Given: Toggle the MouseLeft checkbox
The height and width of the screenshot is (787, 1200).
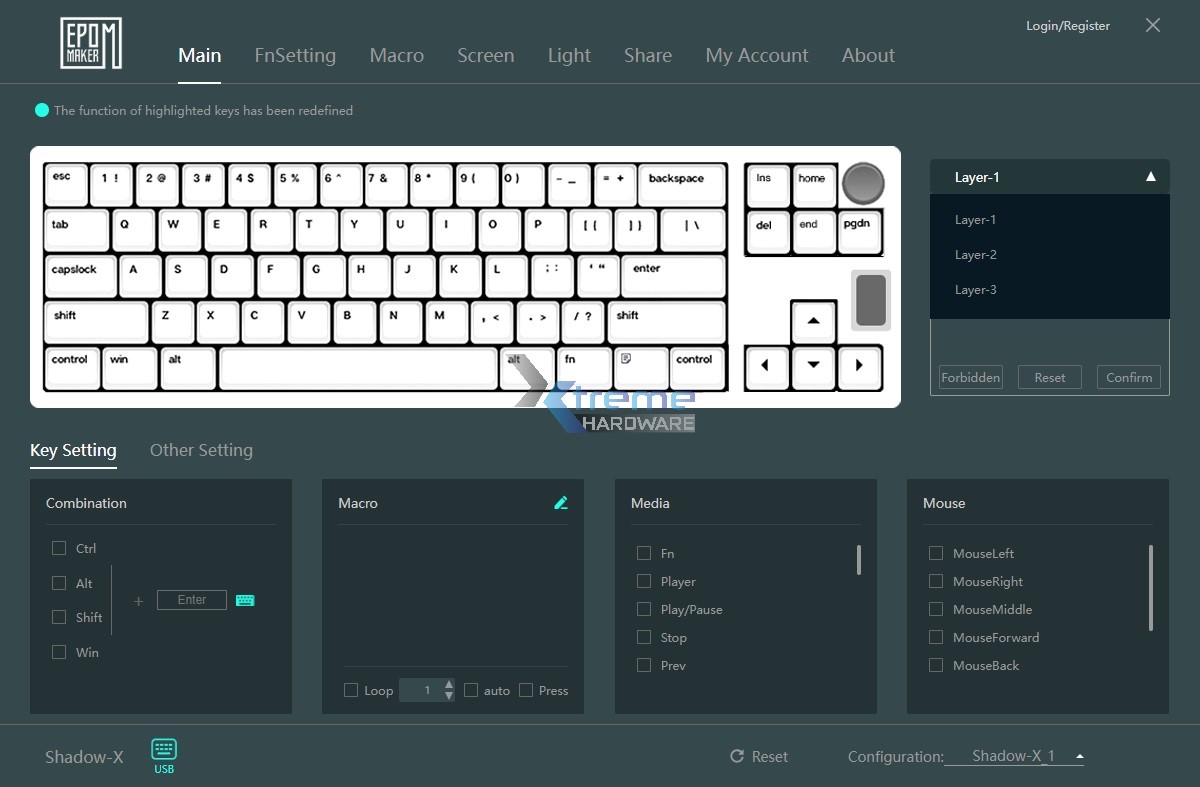Looking at the screenshot, I should point(936,553).
